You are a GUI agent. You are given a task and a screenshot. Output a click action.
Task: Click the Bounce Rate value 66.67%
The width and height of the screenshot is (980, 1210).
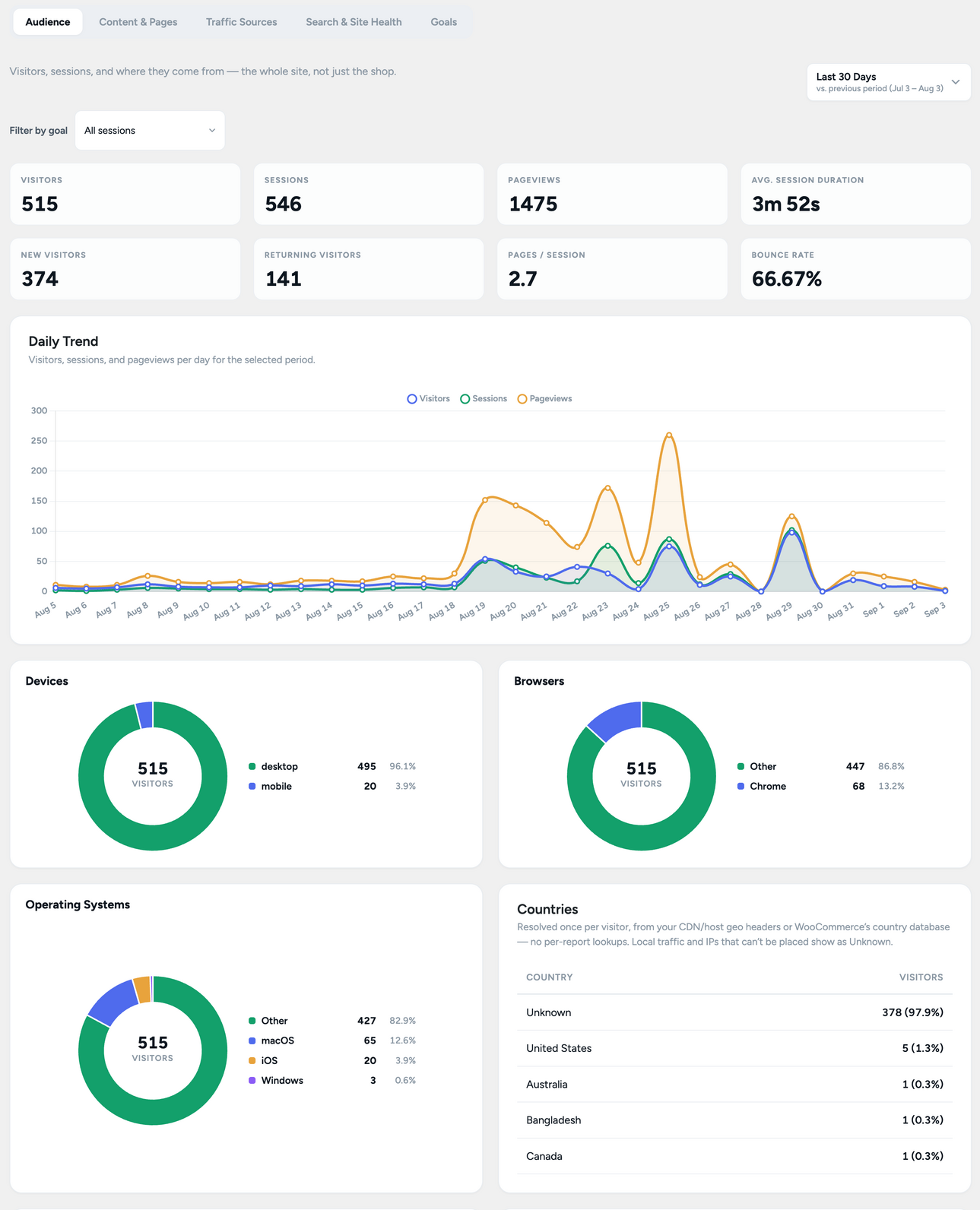point(787,279)
